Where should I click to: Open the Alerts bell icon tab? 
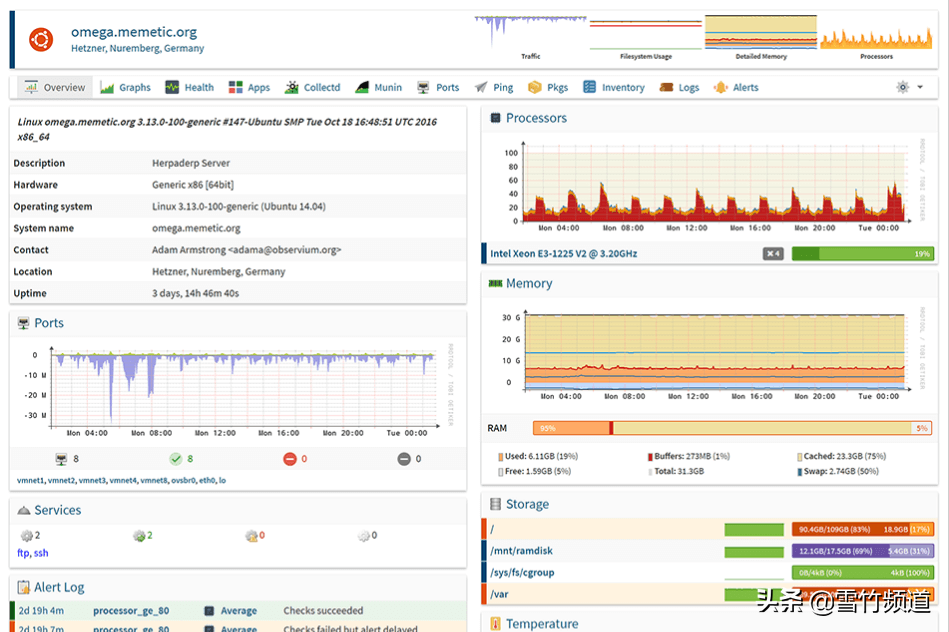[720, 88]
